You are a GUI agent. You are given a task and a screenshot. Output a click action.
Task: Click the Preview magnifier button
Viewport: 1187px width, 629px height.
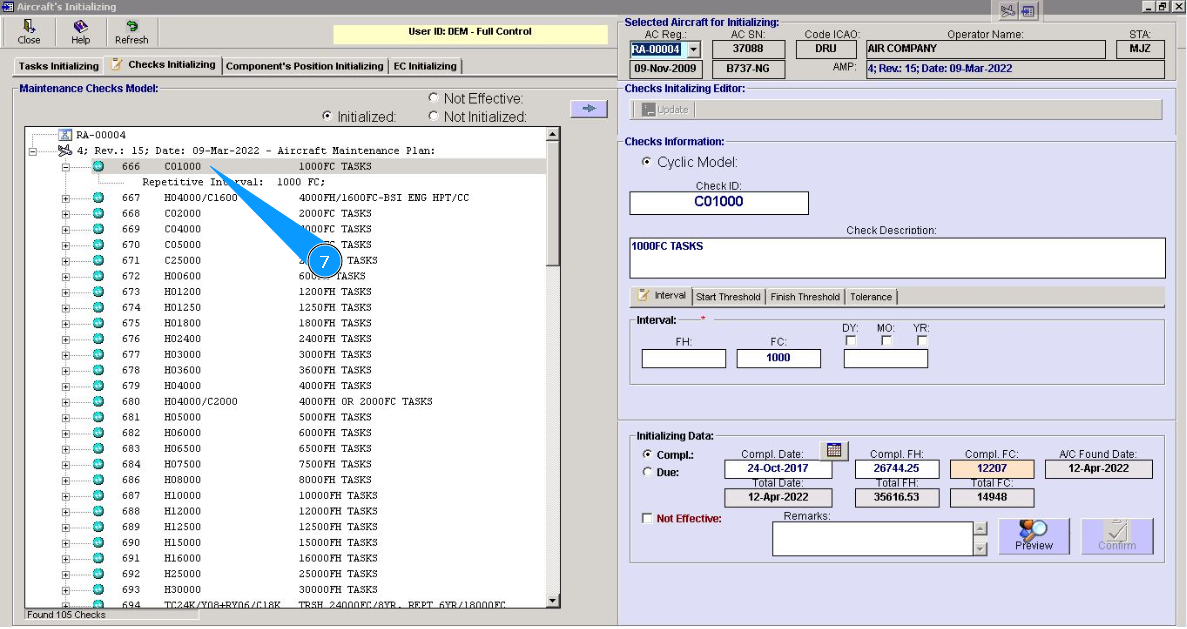pyautogui.click(x=1033, y=535)
